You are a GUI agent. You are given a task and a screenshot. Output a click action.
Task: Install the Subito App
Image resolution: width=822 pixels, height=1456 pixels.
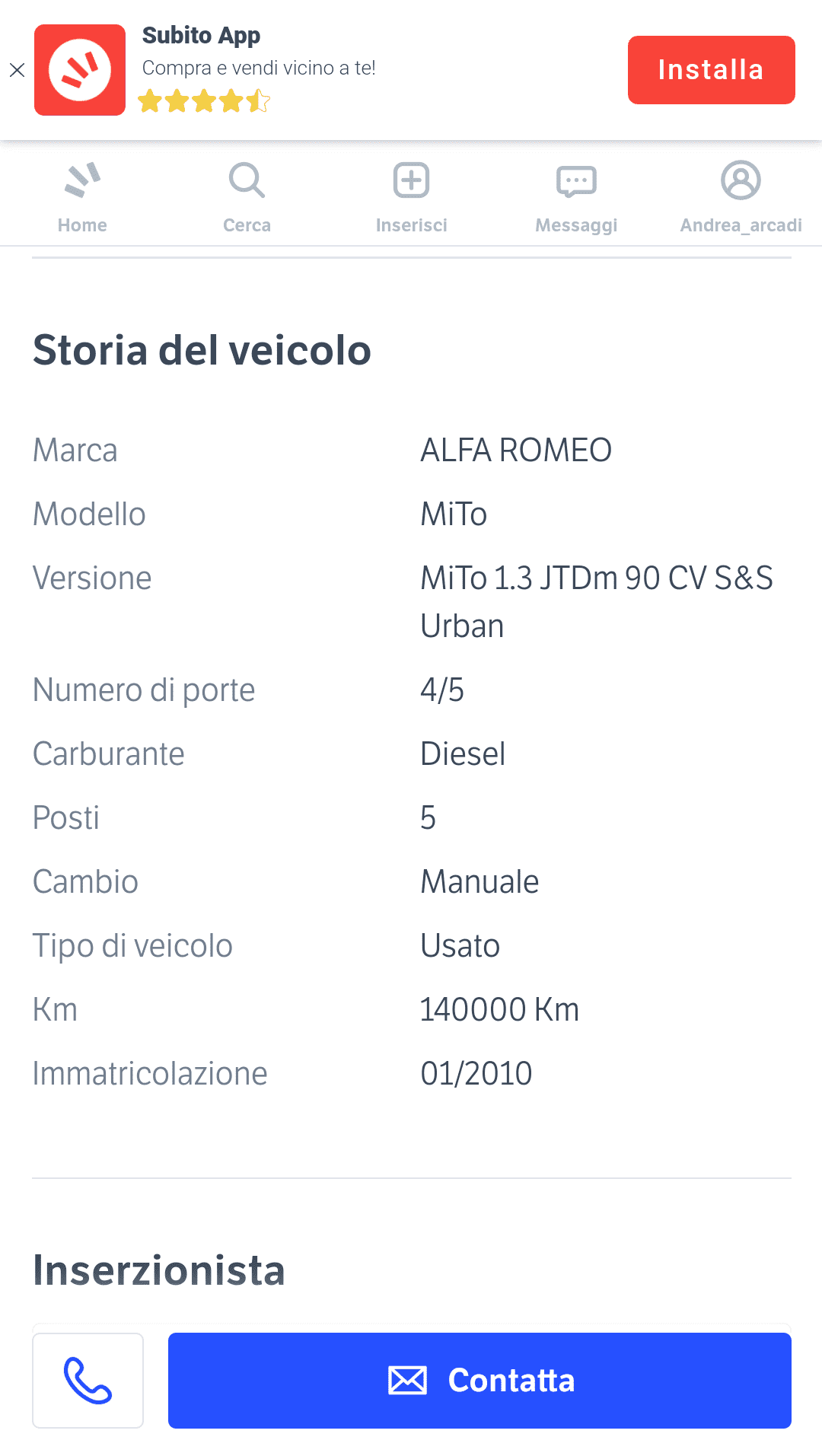(711, 70)
